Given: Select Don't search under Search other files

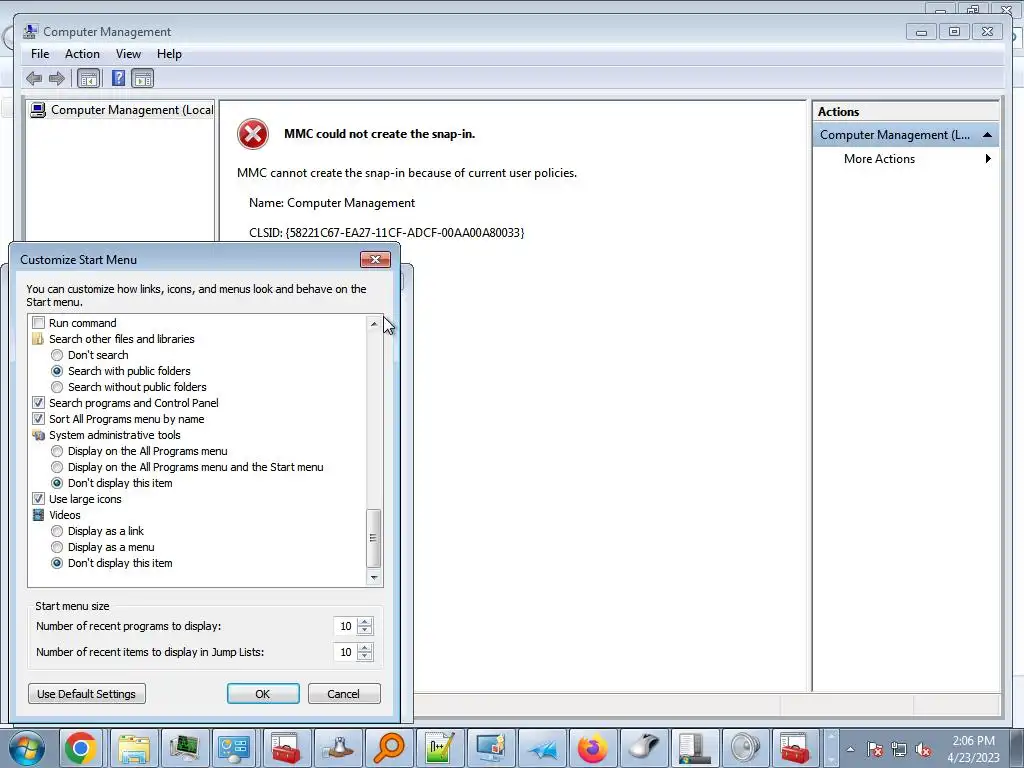Looking at the screenshot, I should coord(57,355).
